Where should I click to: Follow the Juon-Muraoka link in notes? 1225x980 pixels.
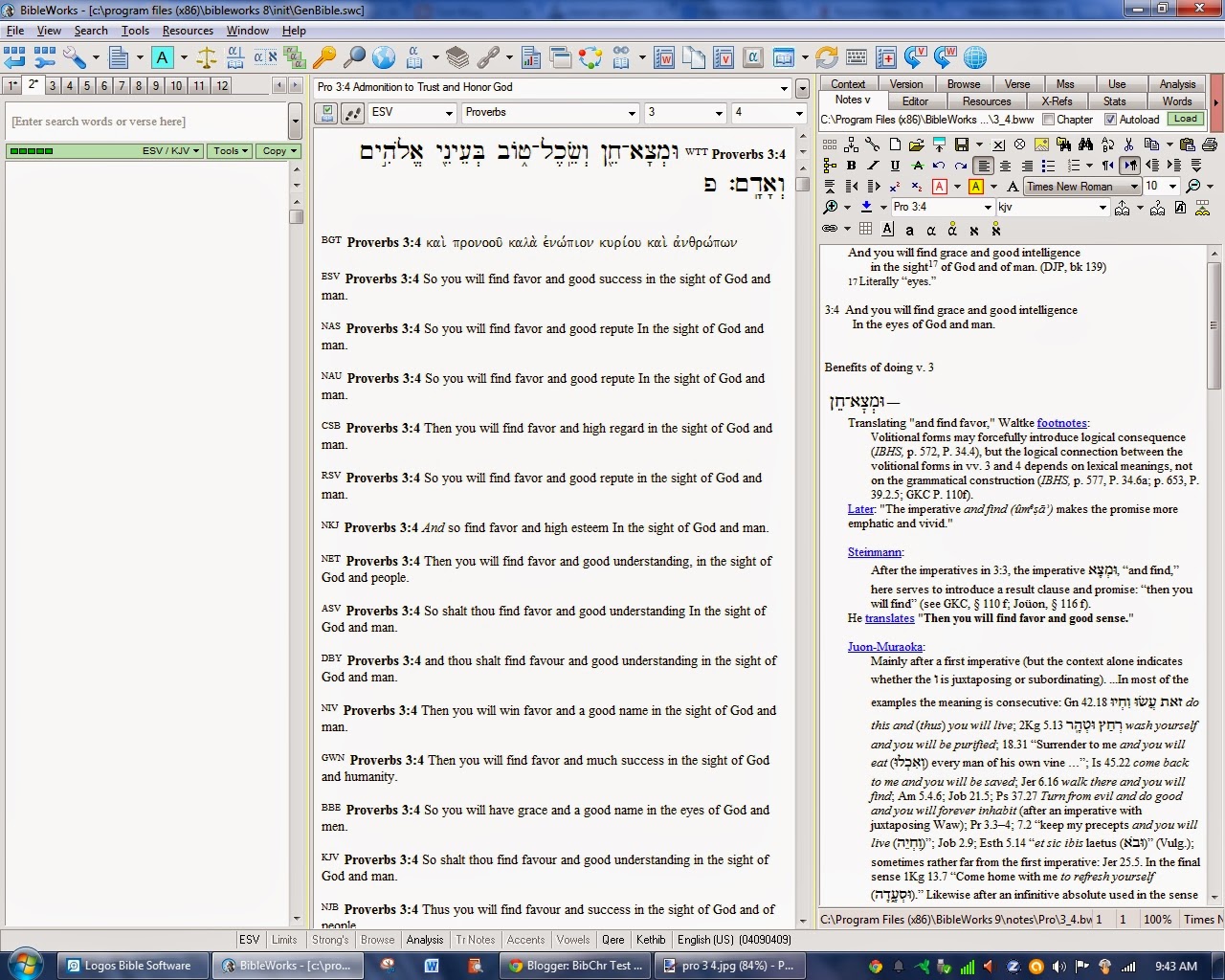[884, 647]
